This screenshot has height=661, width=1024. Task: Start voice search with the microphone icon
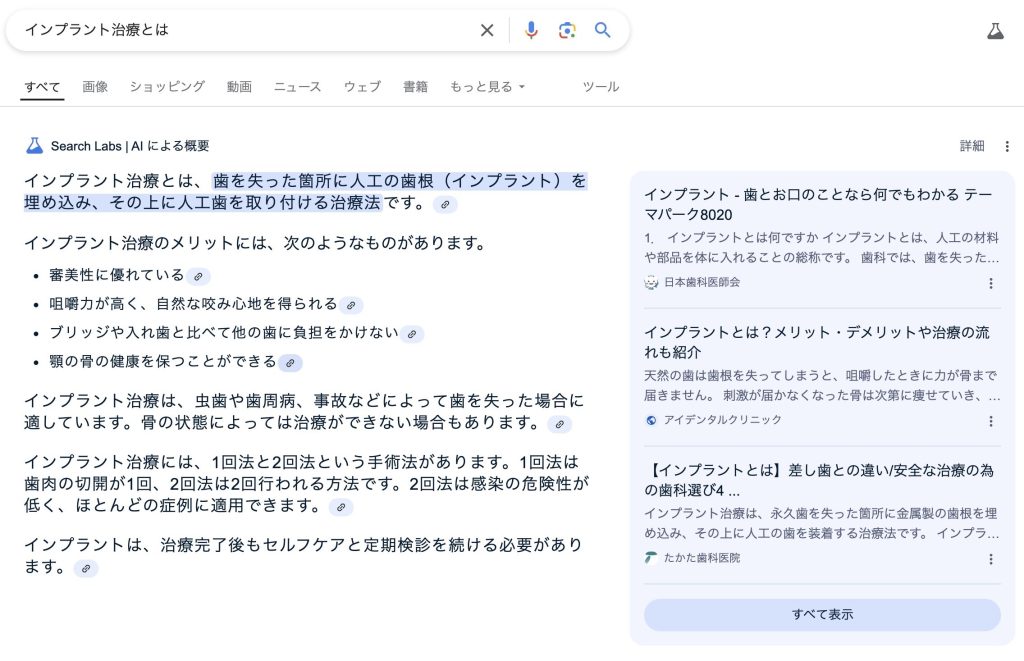tap(531, 30)
